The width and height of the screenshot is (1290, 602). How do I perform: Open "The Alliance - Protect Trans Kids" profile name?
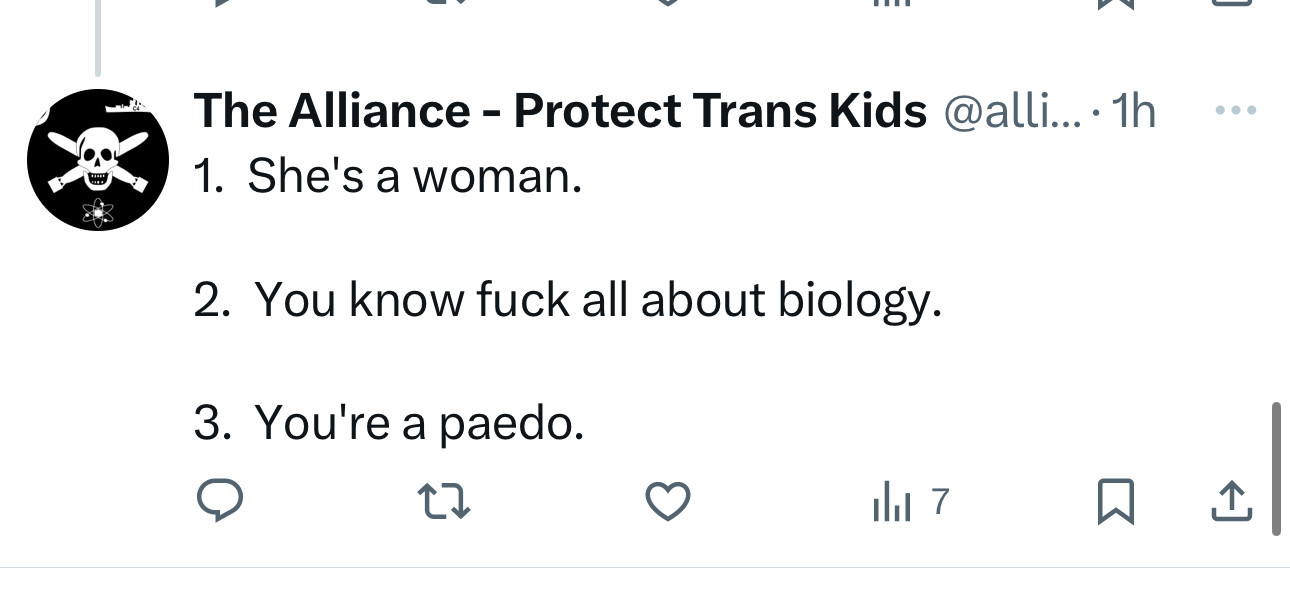[x=560, y=111]
